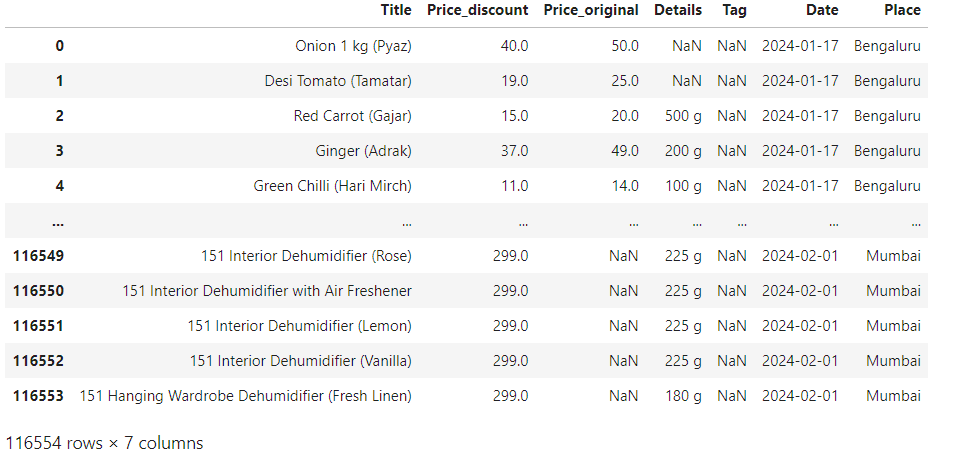
Task: Select the Tag column header
Action: [x=735, y=10]
